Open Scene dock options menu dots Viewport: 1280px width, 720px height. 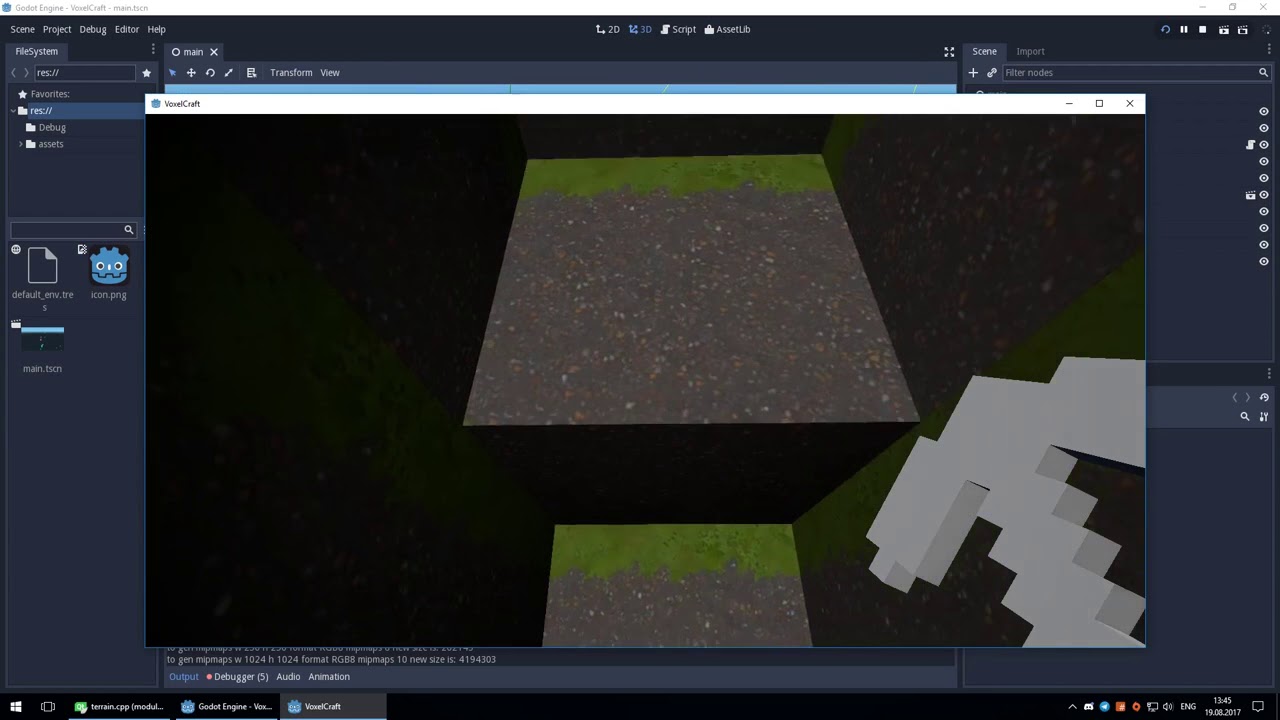[1269, 48]
